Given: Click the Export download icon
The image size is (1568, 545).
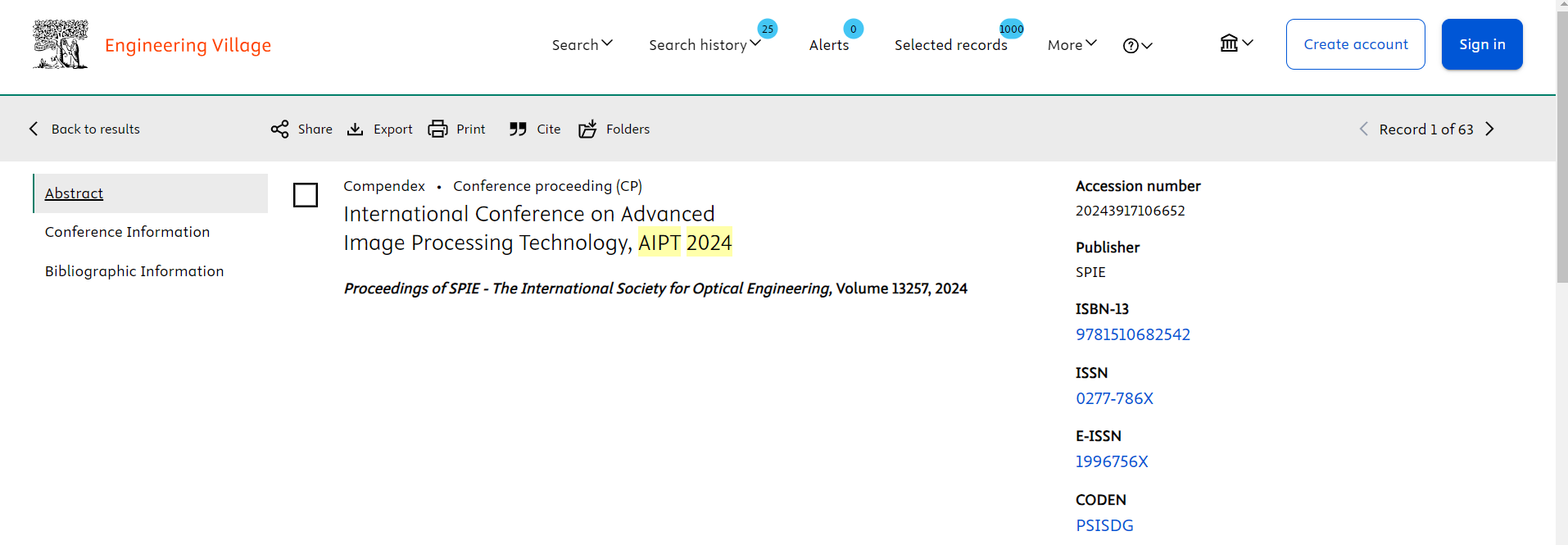Looking at the screenshot, I should (x=355, y=129).
